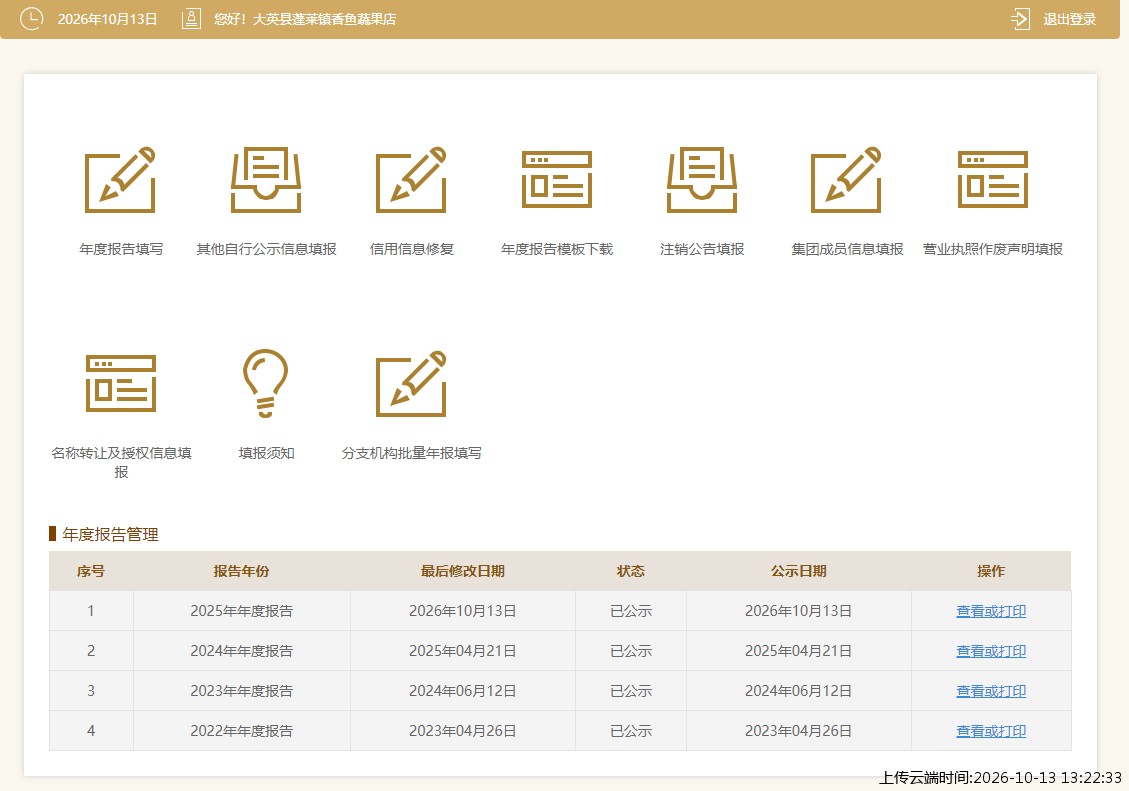Click the 填报须知 label

pos(266,453)
